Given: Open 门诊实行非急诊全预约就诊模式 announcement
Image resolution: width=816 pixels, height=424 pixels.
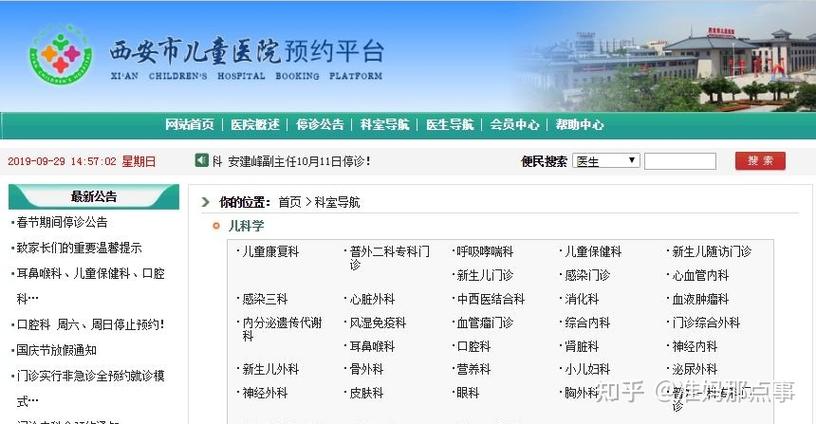Looking at the screenshot, I should tap(90, 388).
